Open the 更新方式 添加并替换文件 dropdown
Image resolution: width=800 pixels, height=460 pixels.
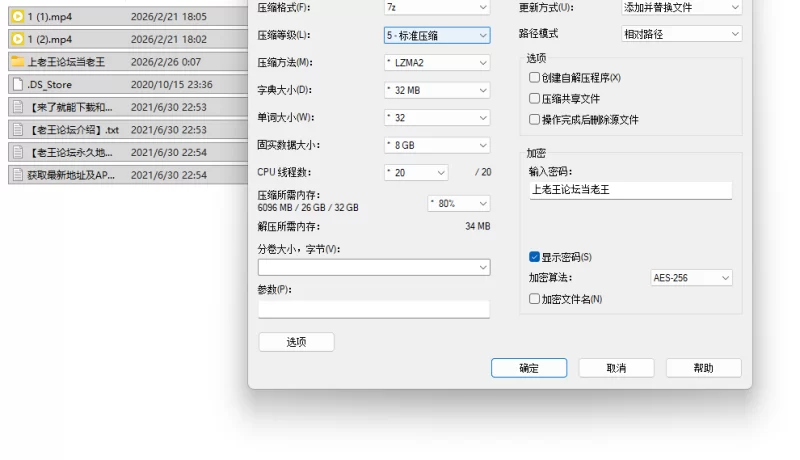(x=681, y=7)
